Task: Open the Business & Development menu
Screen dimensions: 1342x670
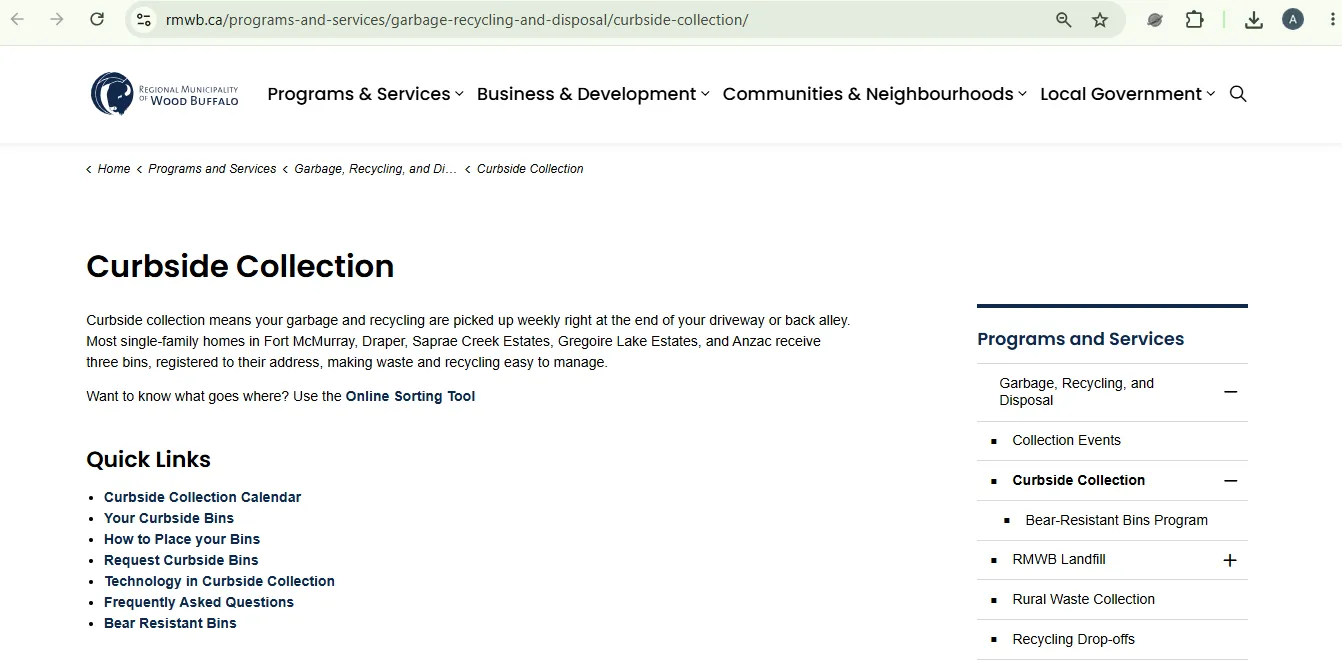Action: [x=593, y=94]
